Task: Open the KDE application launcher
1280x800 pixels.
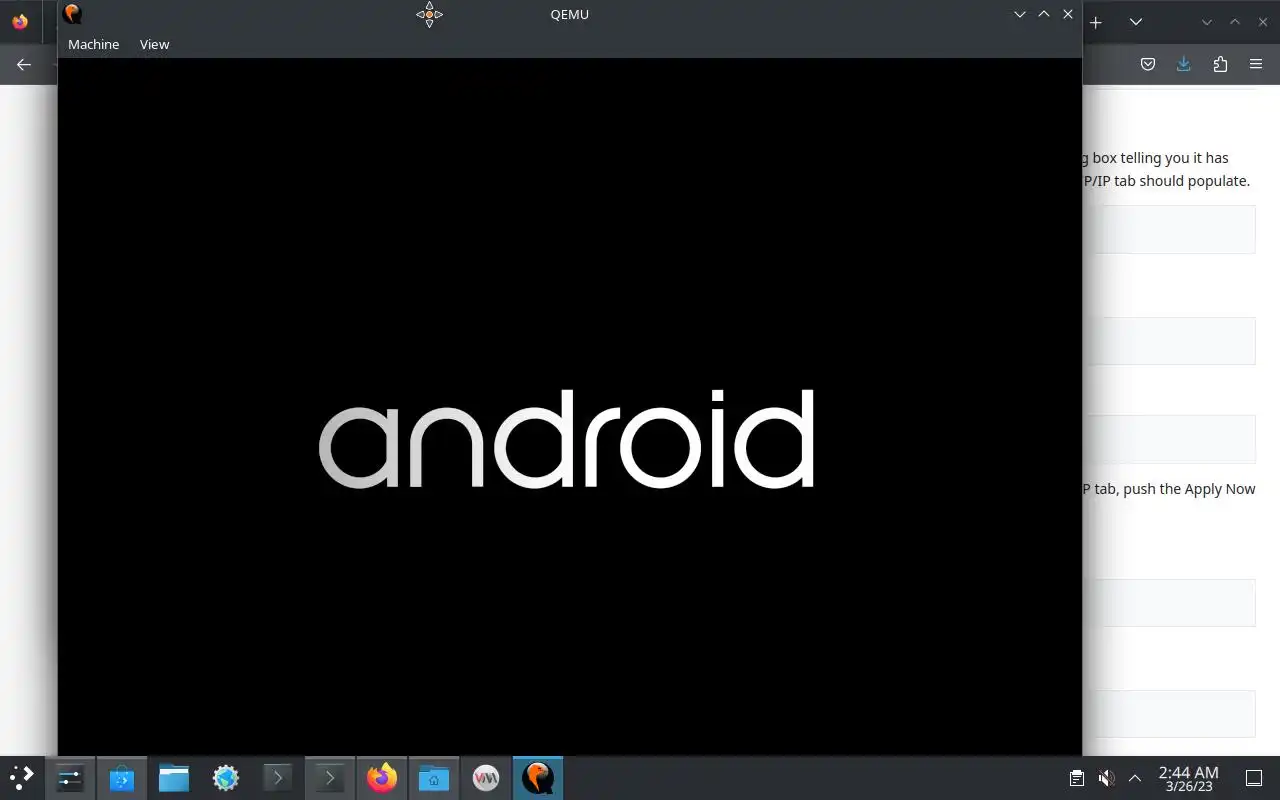Action: pyautogui.click(x=22, y=777)
